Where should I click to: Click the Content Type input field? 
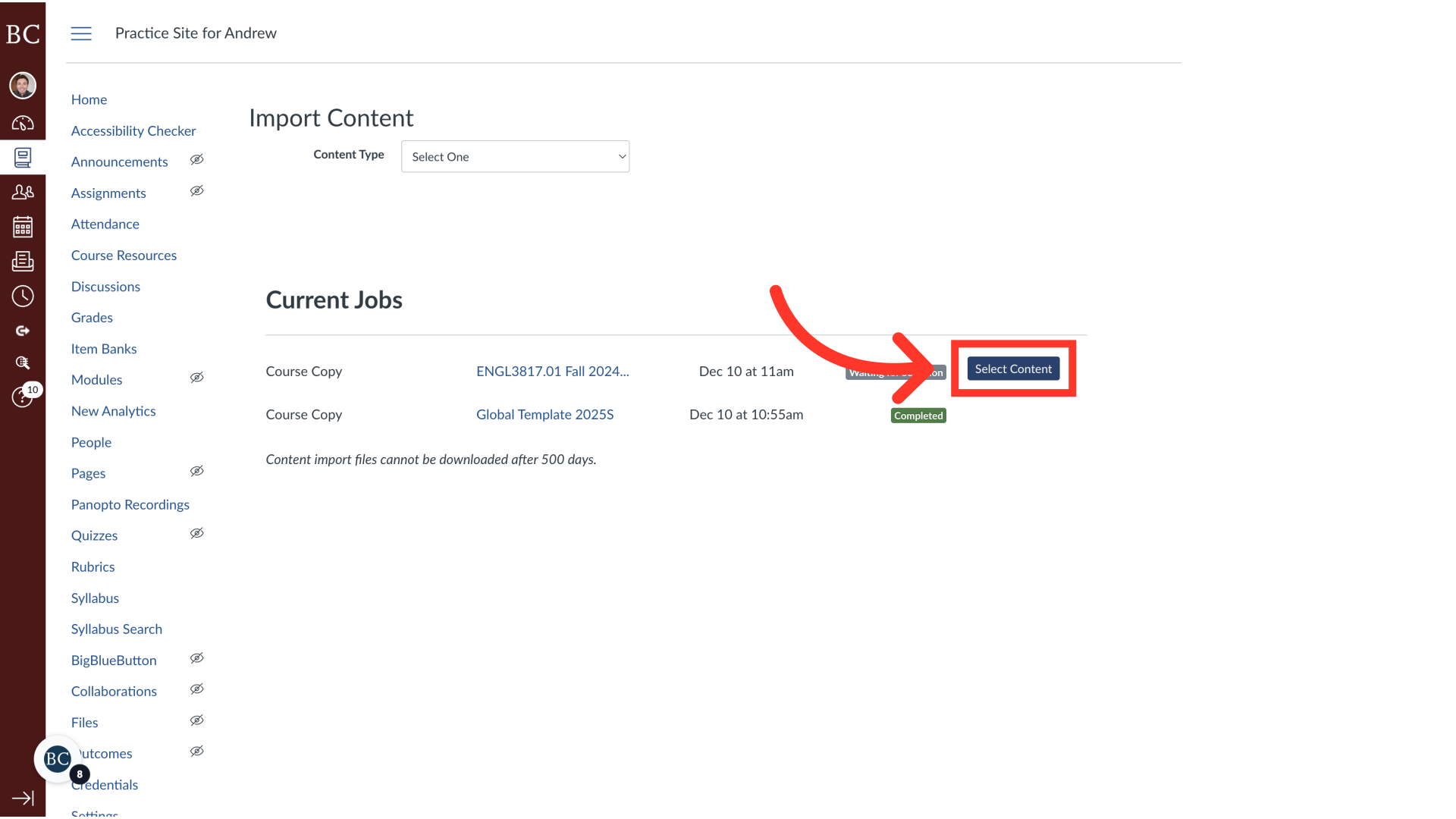tap(515, 156)
